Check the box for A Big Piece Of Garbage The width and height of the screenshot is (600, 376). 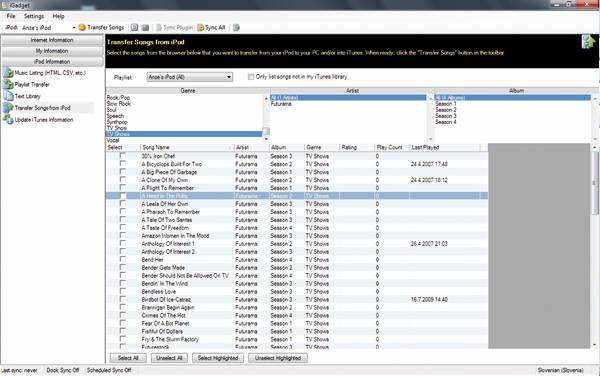(122, 172)
